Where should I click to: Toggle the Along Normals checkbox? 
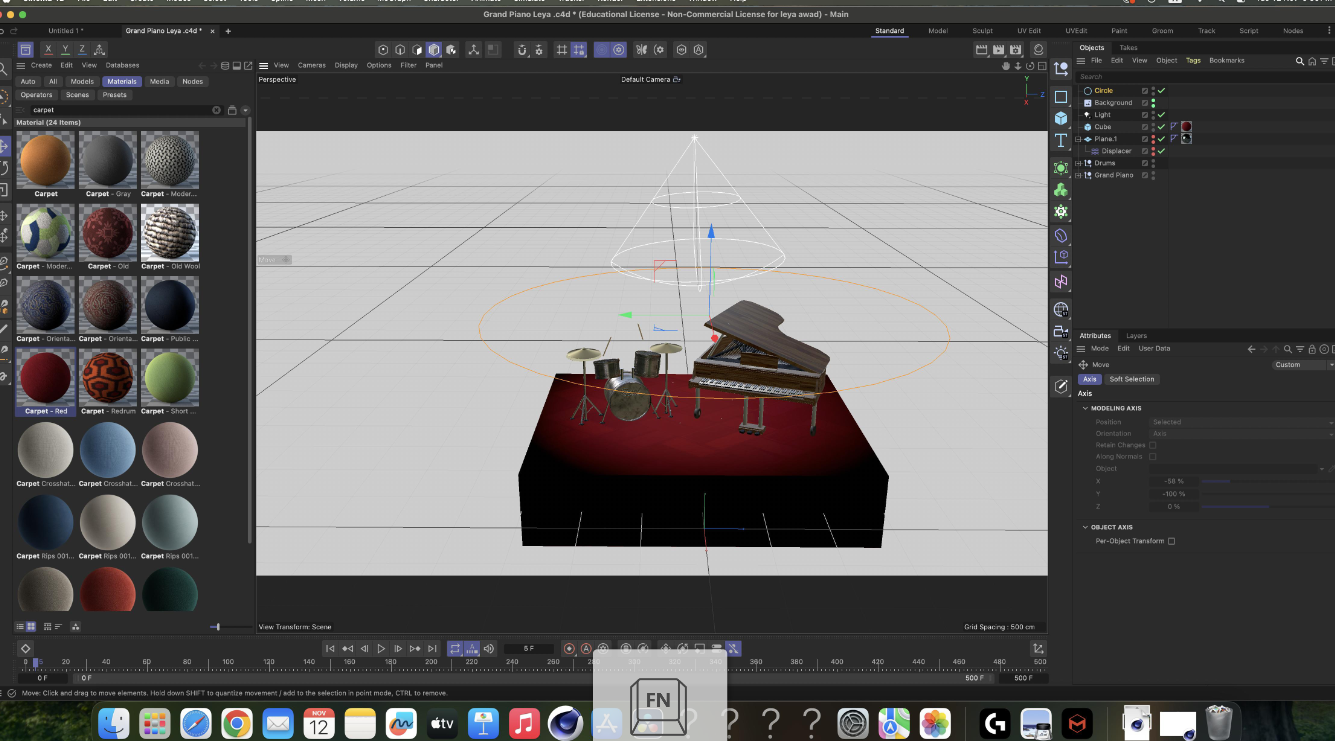pos(1152,457)
